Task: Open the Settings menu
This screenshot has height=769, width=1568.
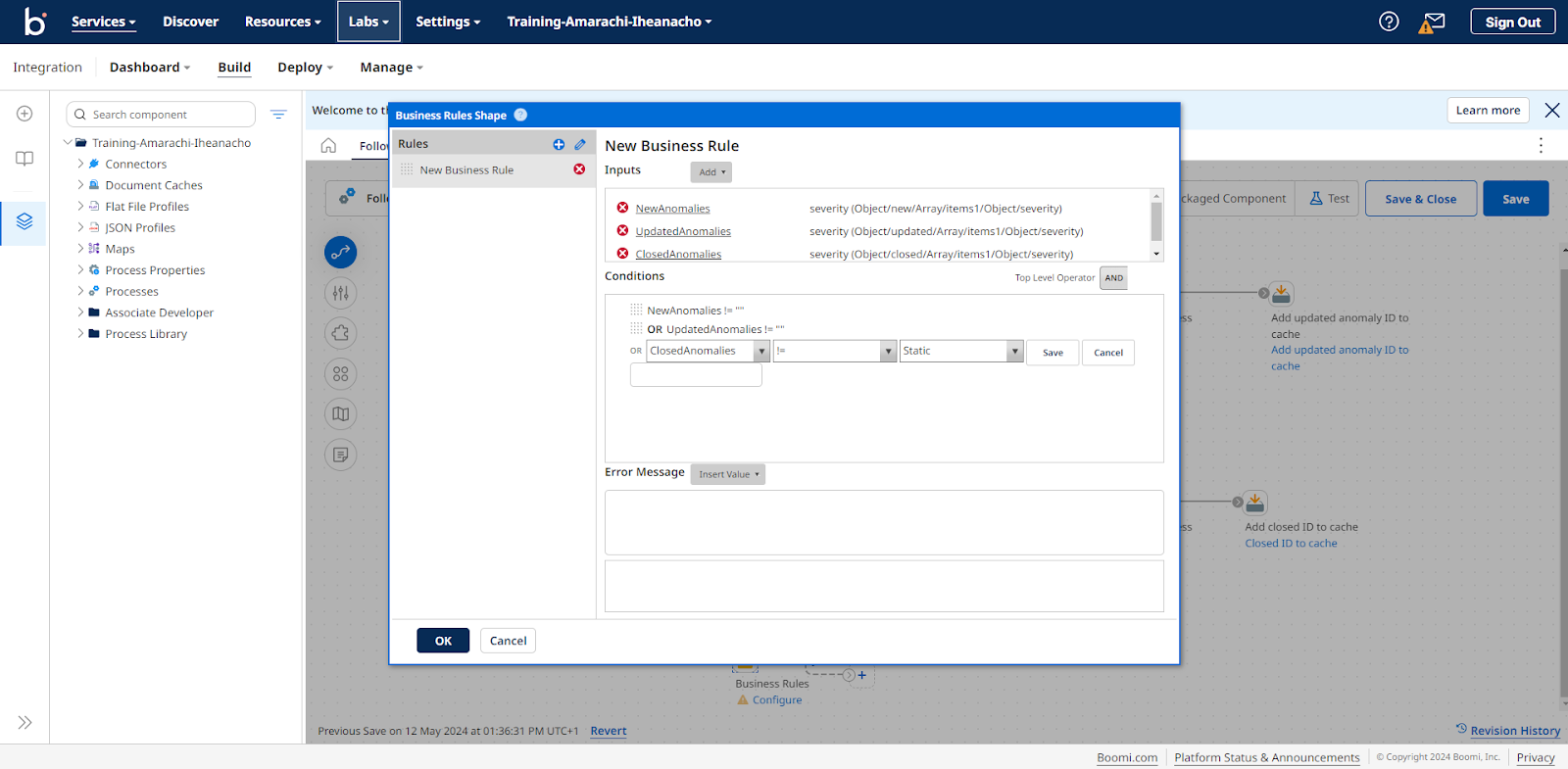Action: 448,22
